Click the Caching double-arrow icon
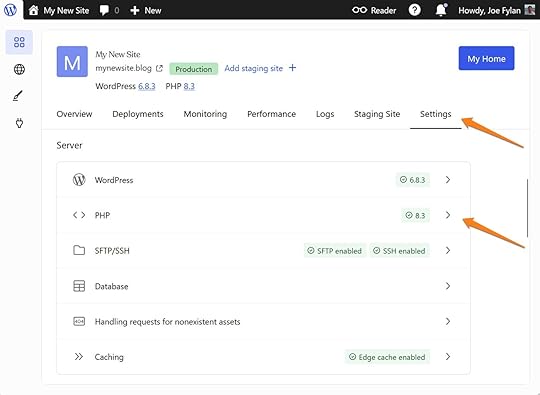This screenshot has width=540, height=395. click(x=79, y=356)
